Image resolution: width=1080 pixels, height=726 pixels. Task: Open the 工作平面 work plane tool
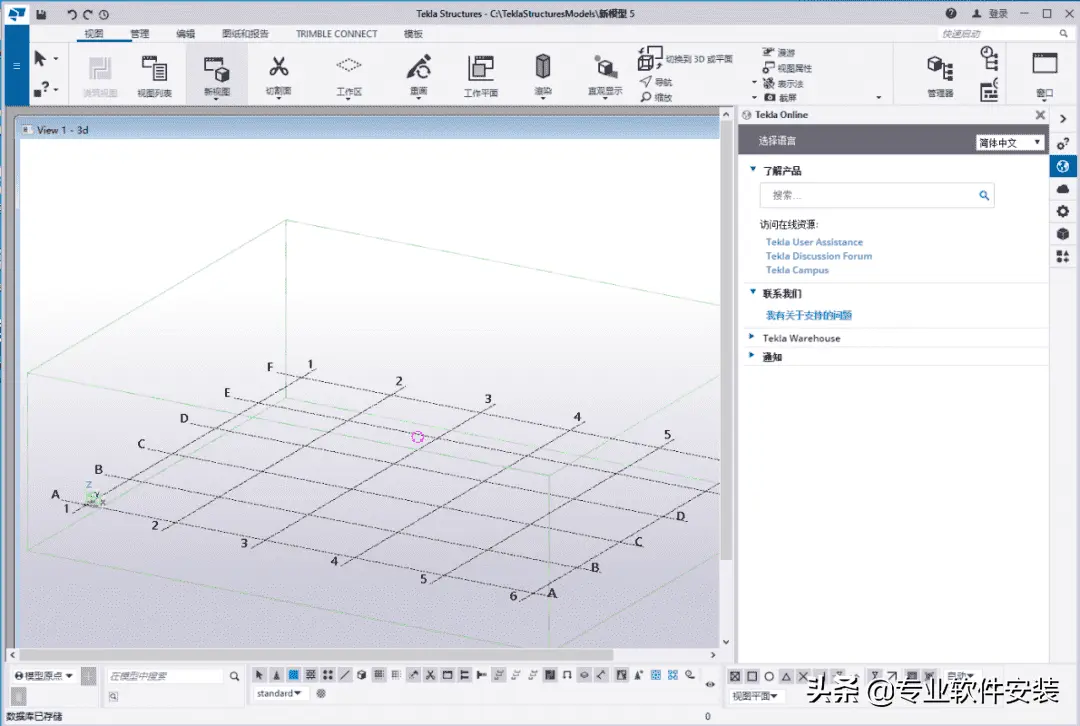tap(481, 75)
